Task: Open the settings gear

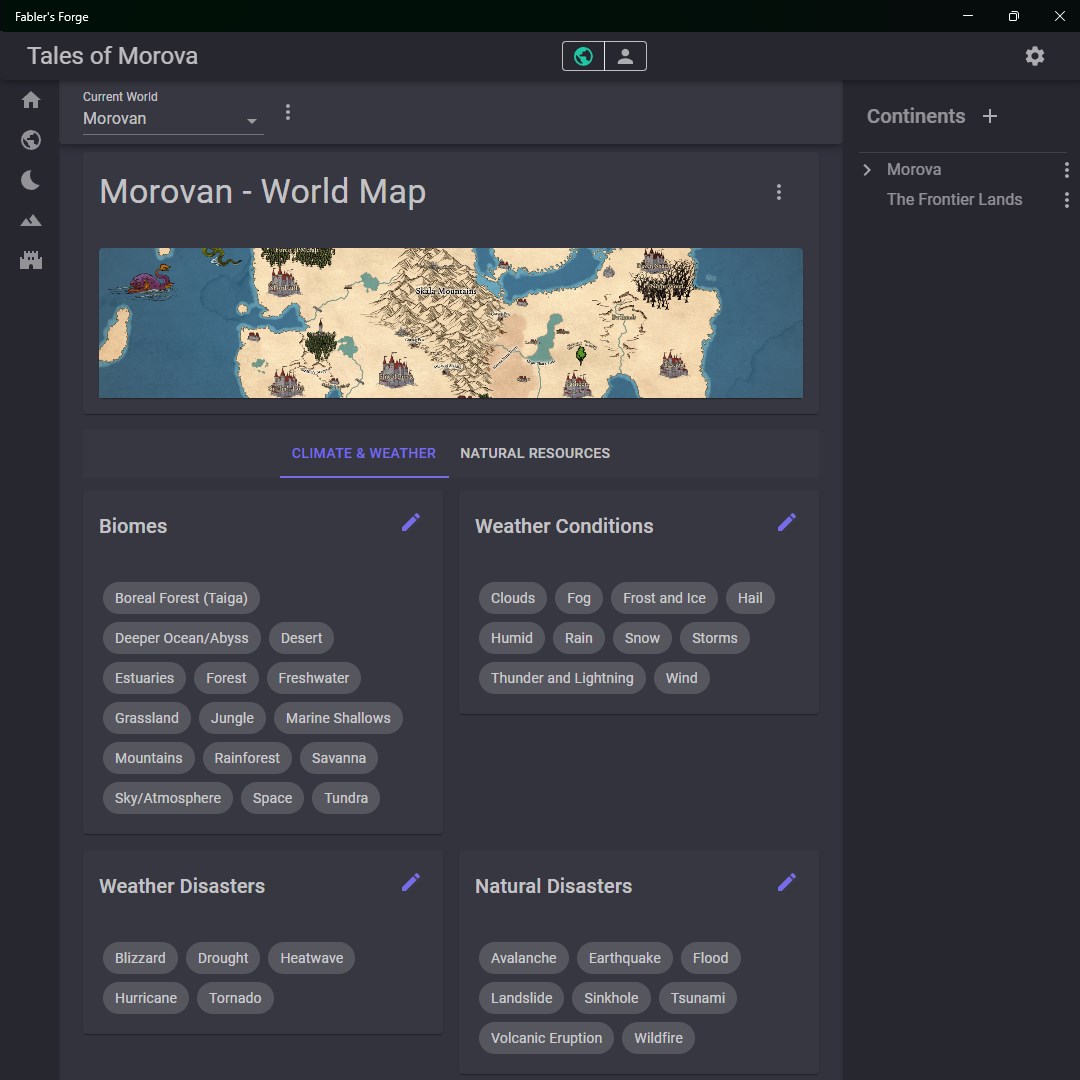Action: coord(1034,56)
